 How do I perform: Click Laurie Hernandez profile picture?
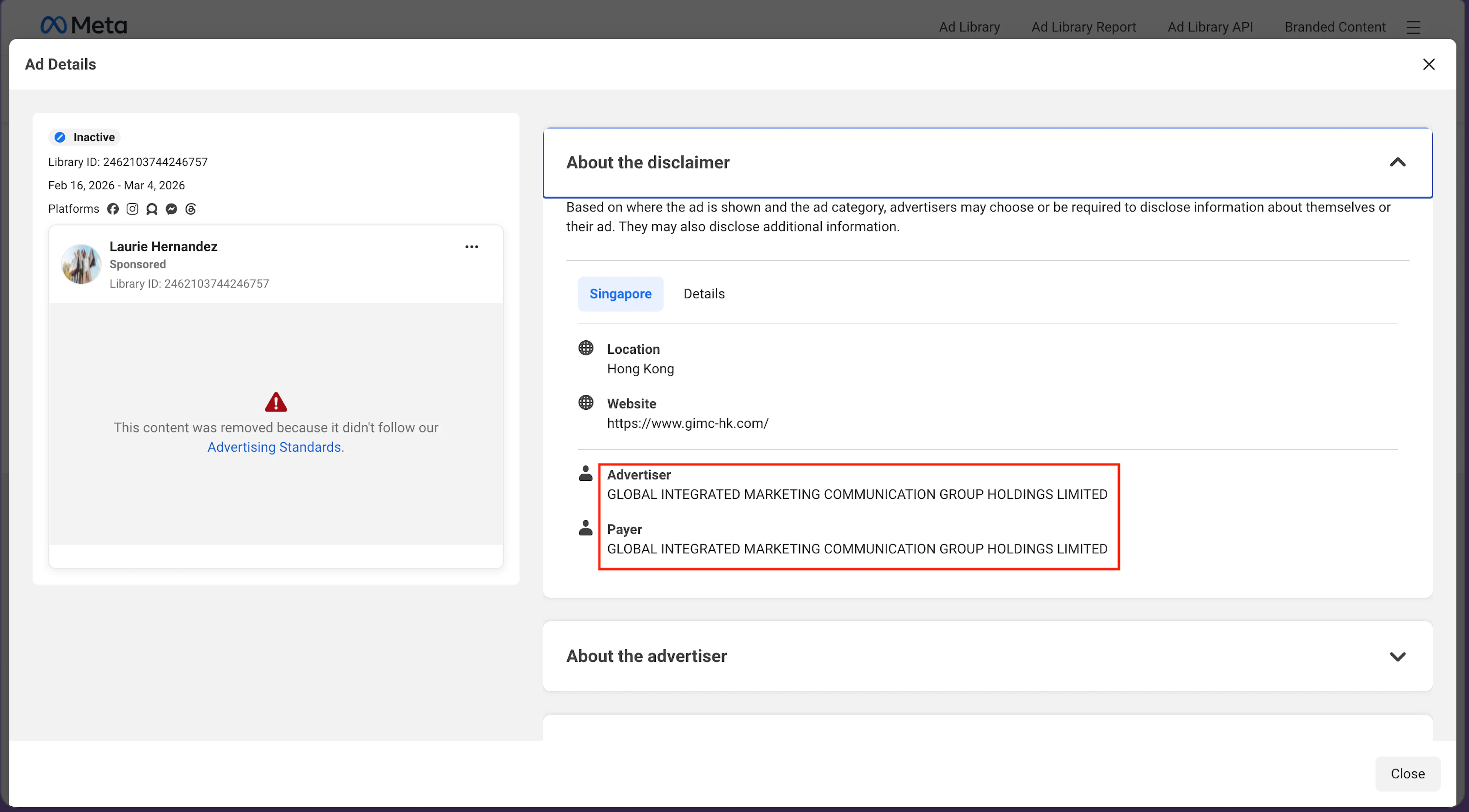pyautogui.click(x=81, y=264)
